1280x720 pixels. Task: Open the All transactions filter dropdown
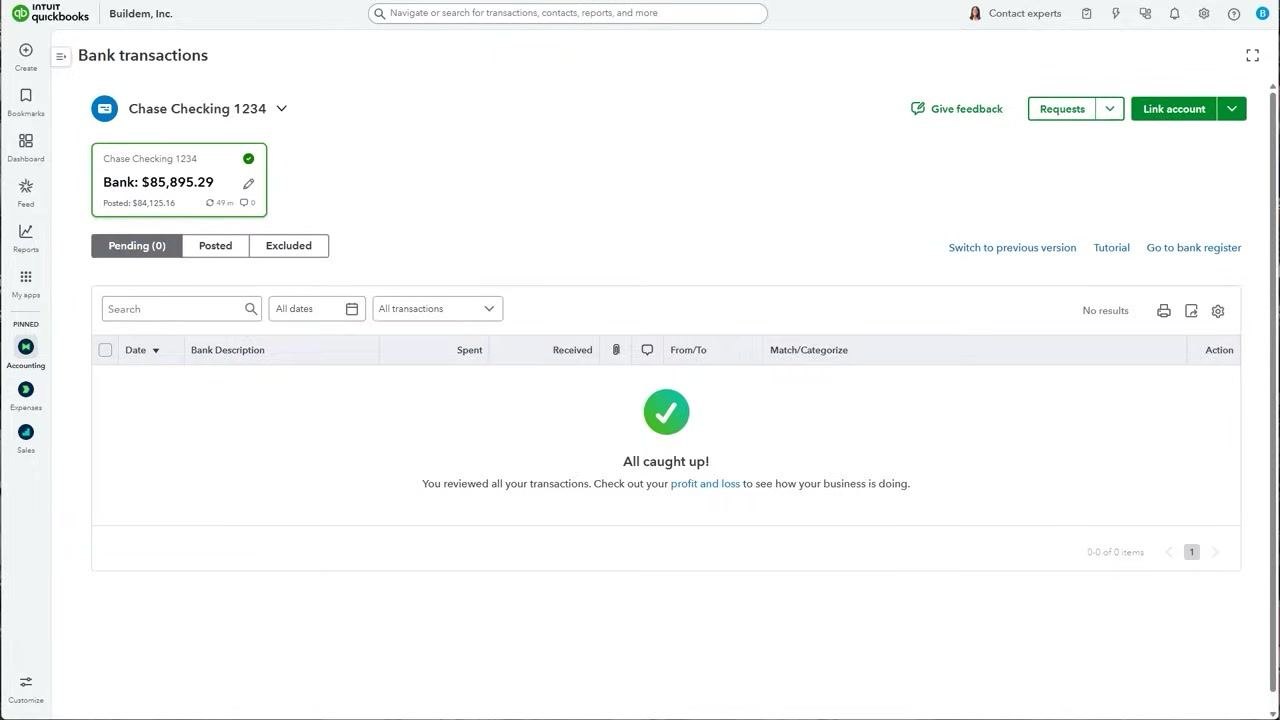coord(438,309)
